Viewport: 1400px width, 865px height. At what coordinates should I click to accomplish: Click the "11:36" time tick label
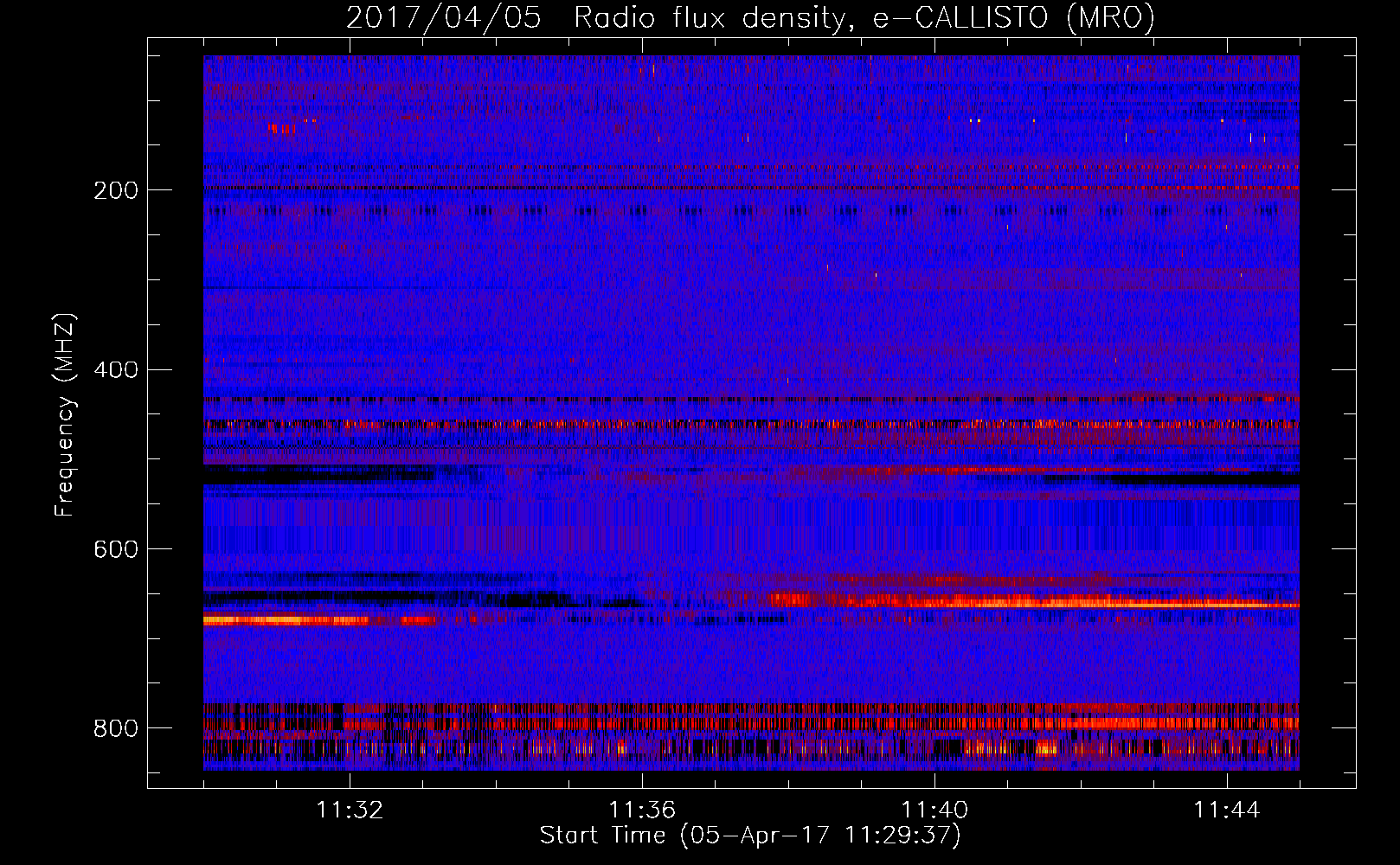click(642, 811)
